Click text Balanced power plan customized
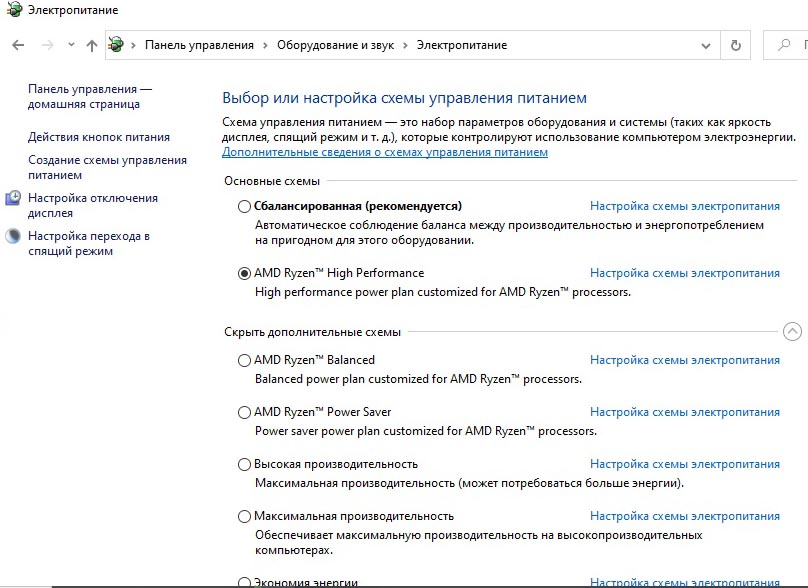 (x=418, y=379)
